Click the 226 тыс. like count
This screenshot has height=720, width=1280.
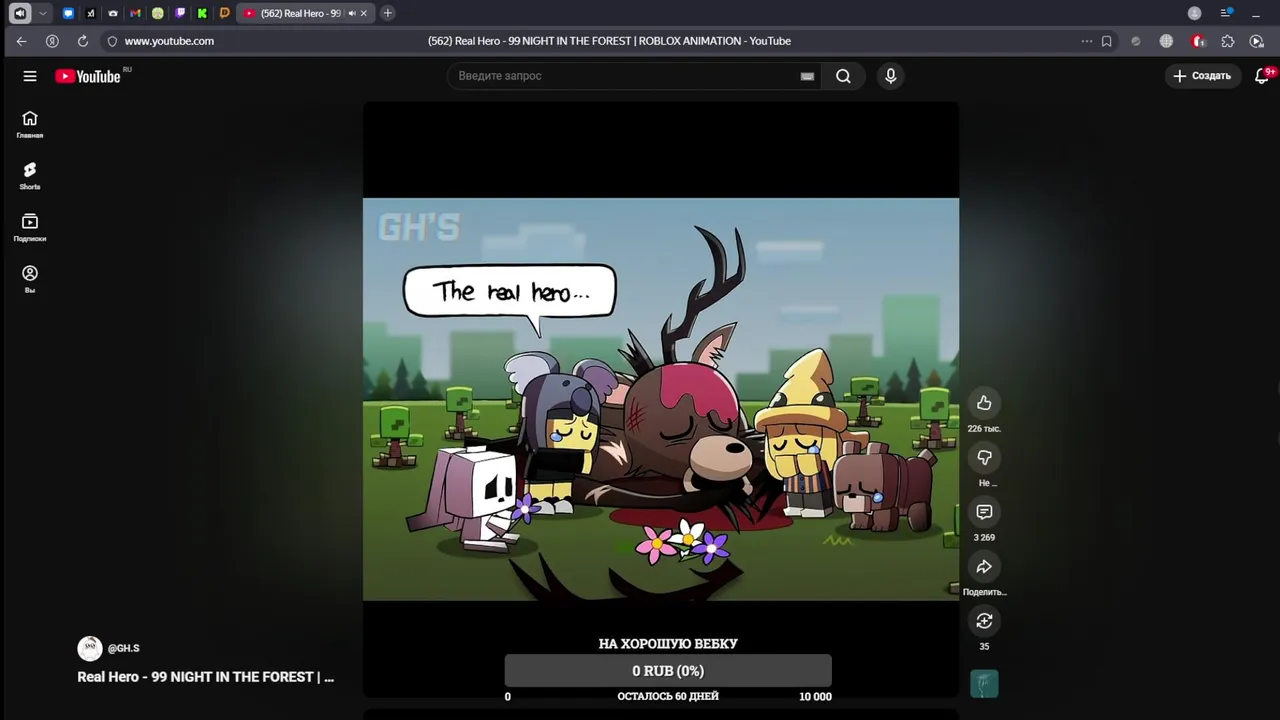[984, 429]
